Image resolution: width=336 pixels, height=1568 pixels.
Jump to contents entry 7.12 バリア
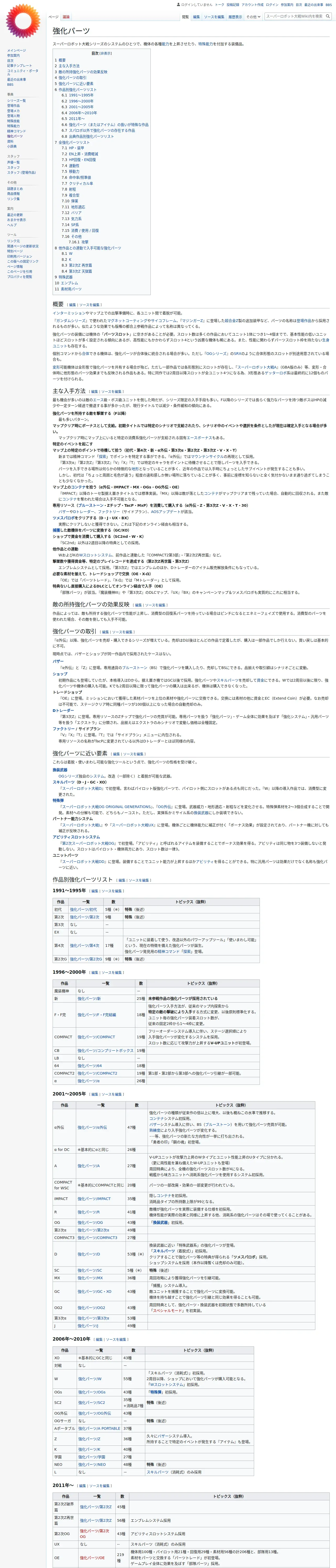tap(71, 212)
